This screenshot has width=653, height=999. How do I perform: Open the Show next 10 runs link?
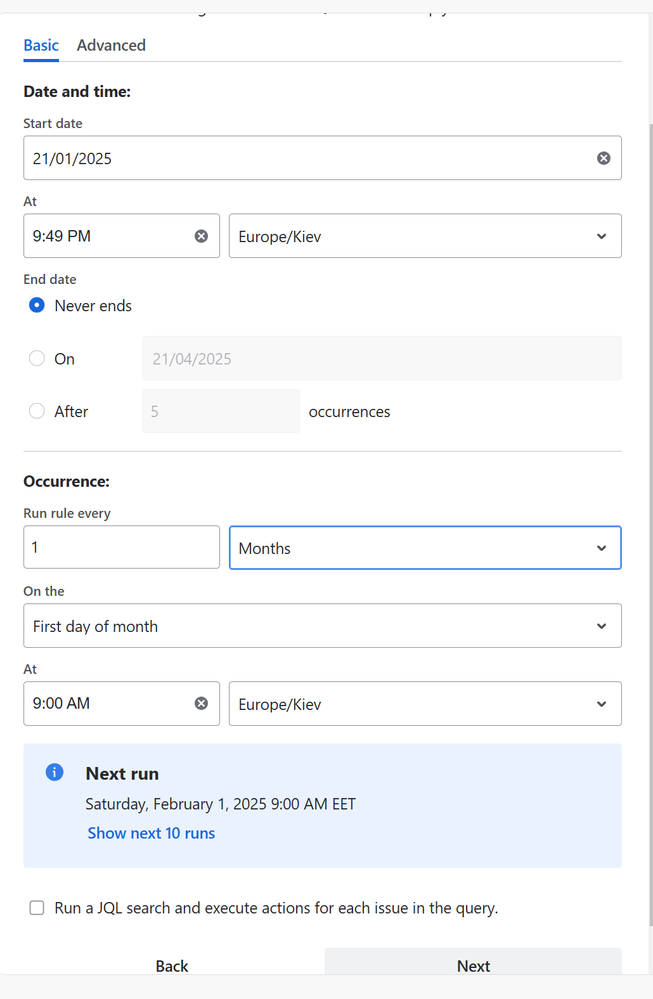[151, 833]
